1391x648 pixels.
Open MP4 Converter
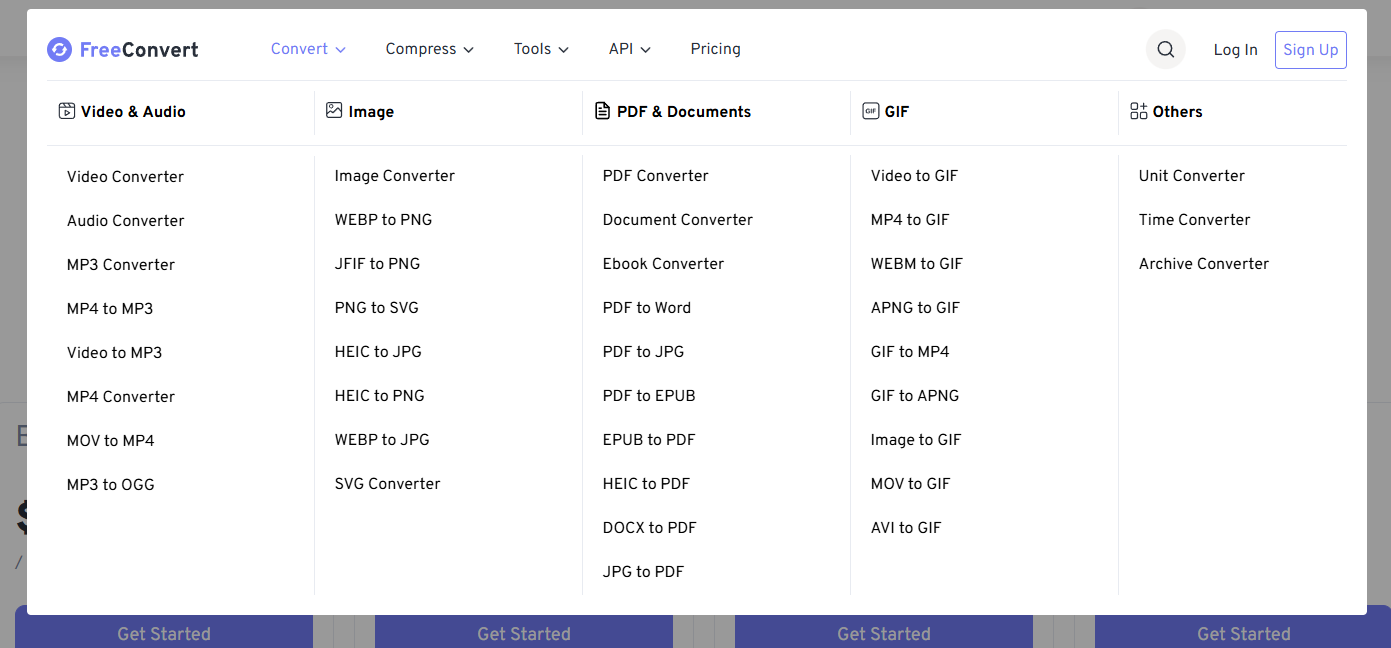tap(121, 397)
